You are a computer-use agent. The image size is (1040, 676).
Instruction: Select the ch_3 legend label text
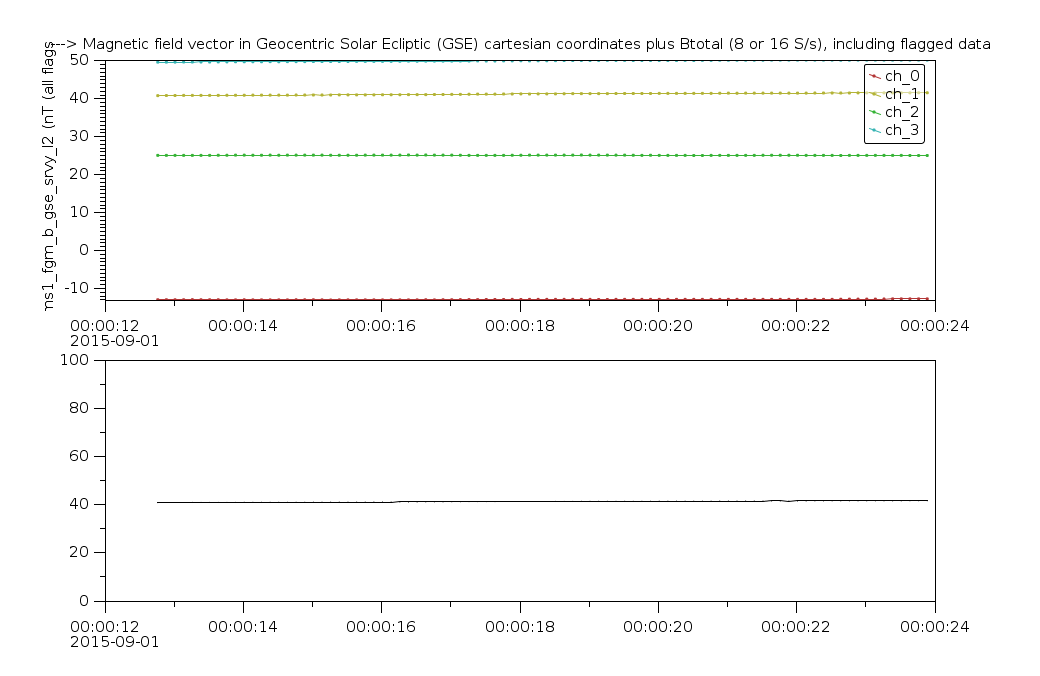click(902, 130)
